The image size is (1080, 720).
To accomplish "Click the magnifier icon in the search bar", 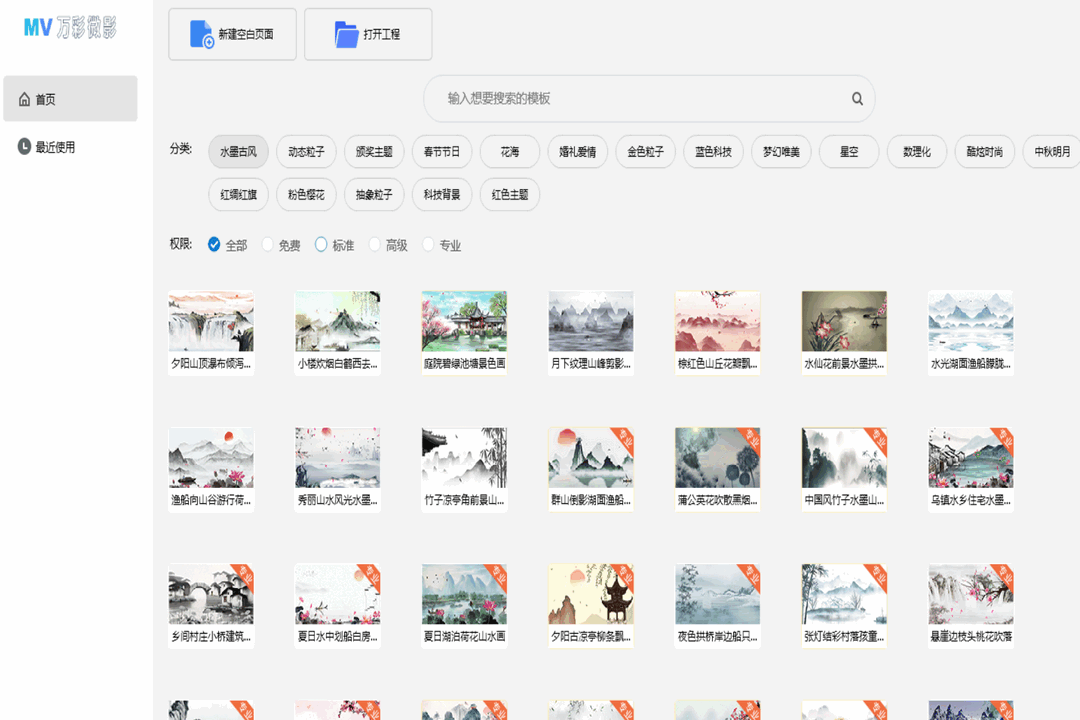I will pos(856,99).
